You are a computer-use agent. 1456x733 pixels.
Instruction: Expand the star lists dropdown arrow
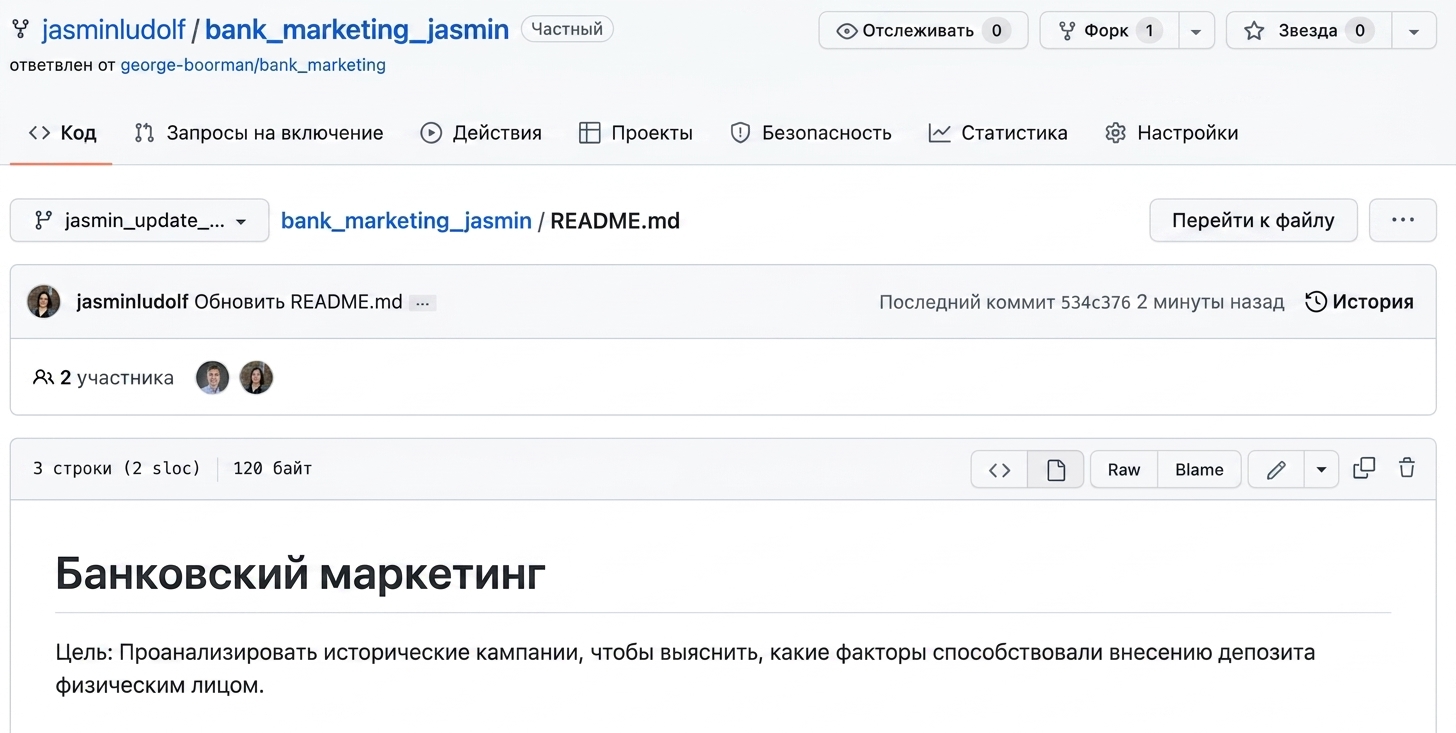pyautogui.click(x=1414, y=31)
